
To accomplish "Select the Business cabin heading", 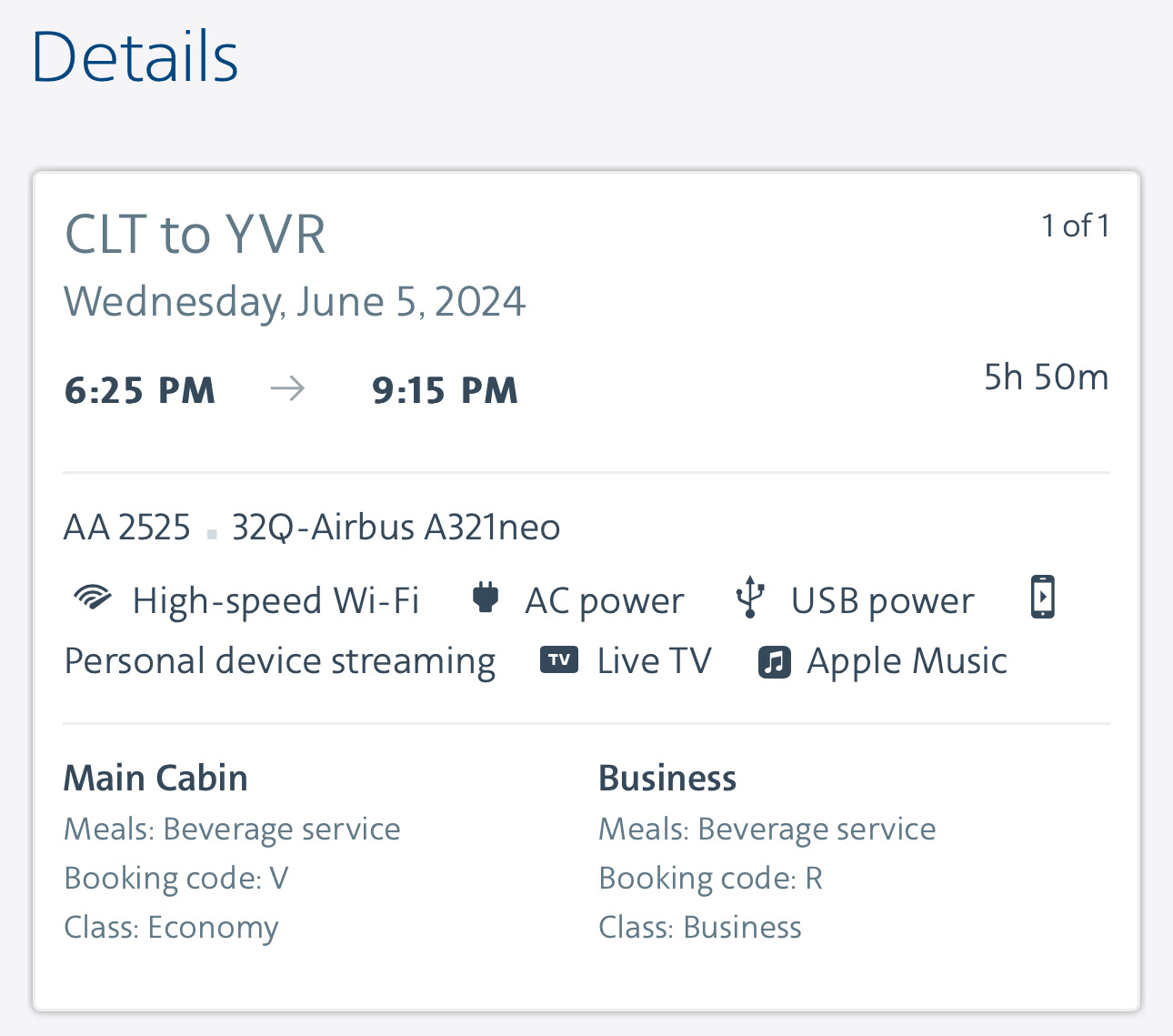I will click(667, 779).
